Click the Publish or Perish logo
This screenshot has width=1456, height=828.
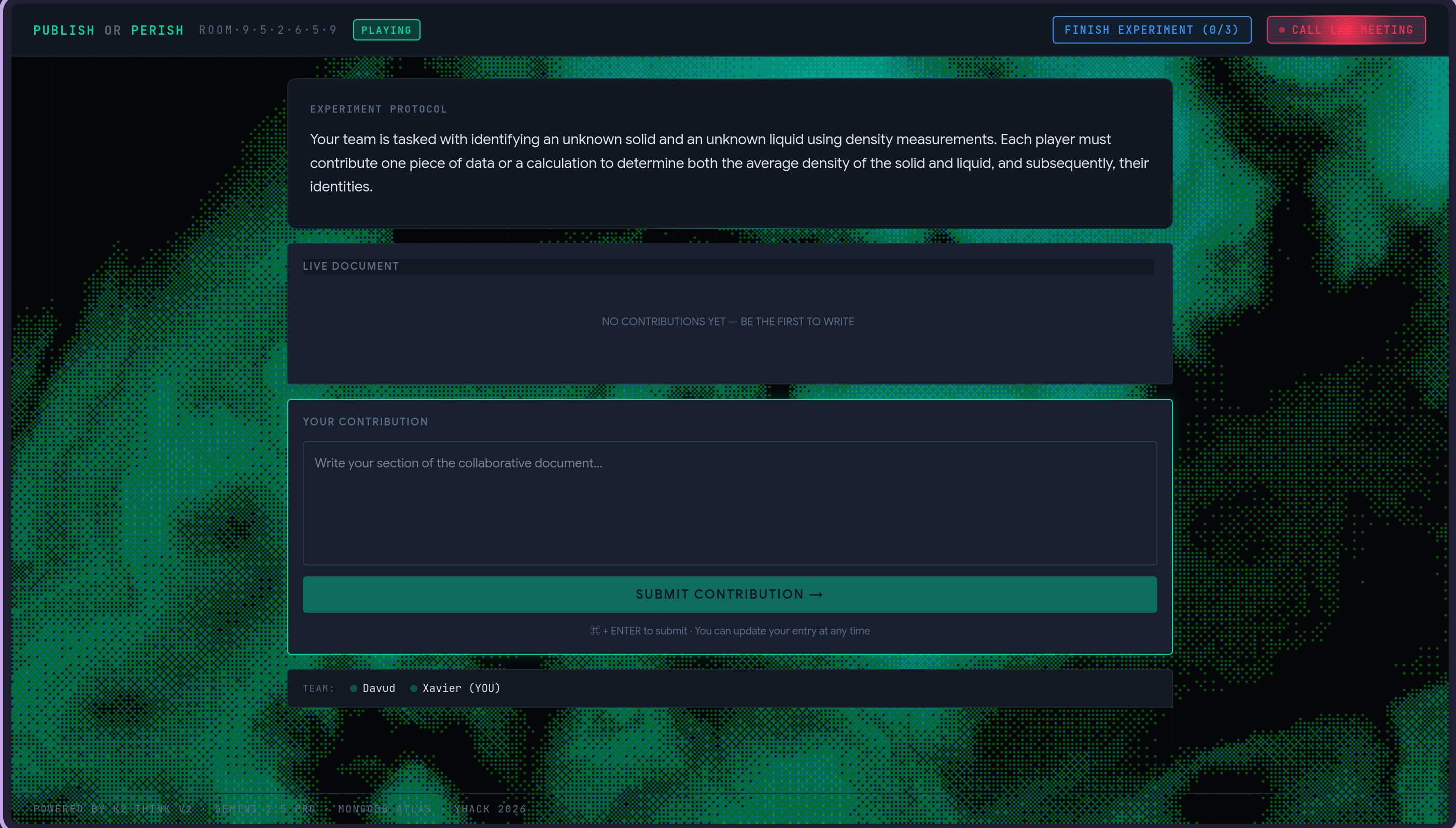108,30
